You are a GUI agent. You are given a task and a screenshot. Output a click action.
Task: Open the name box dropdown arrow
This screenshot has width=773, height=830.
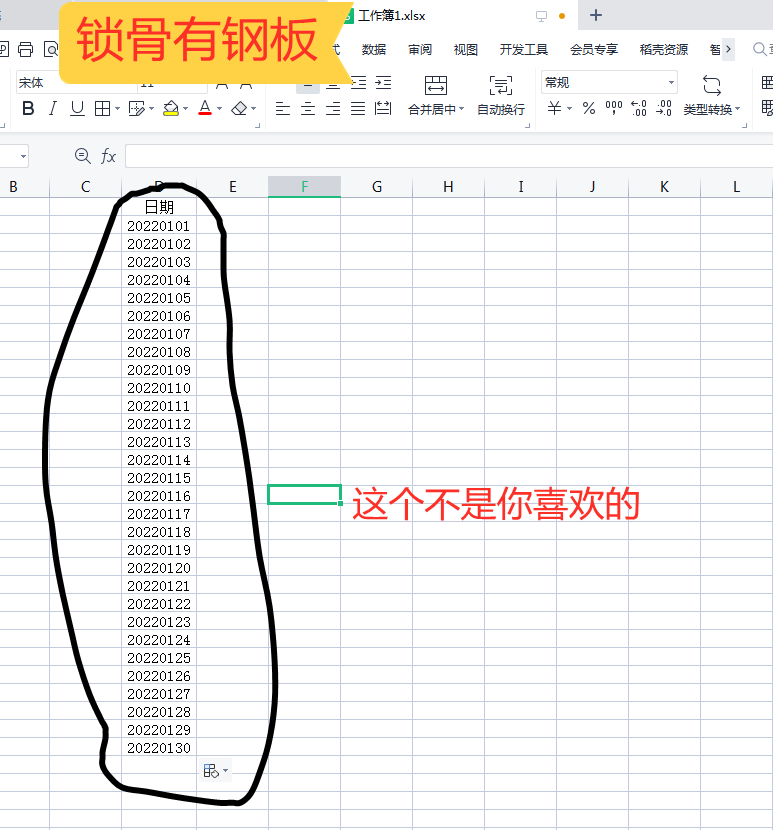pos(23,156)
